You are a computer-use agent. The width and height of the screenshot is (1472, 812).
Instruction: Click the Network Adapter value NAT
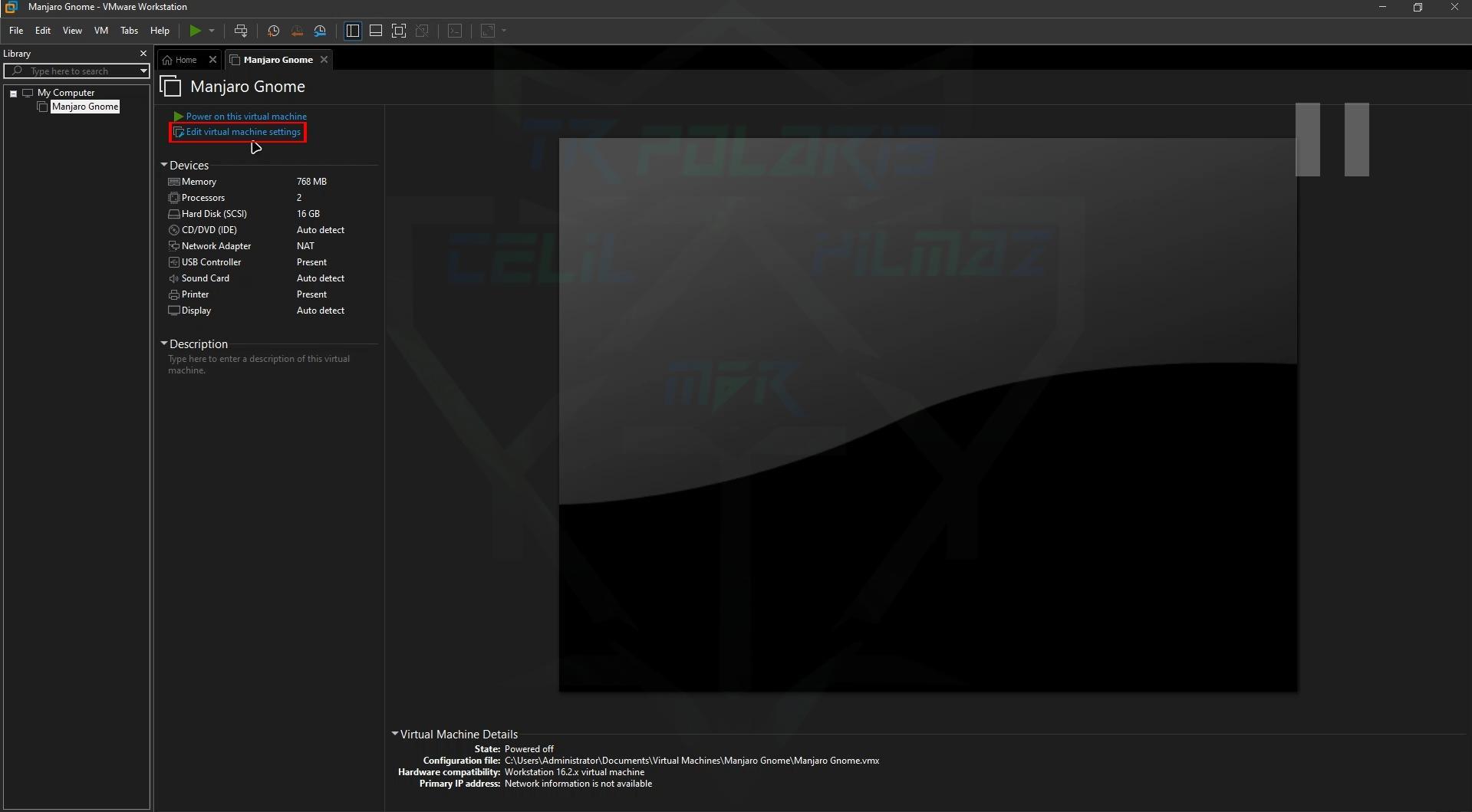305,246
